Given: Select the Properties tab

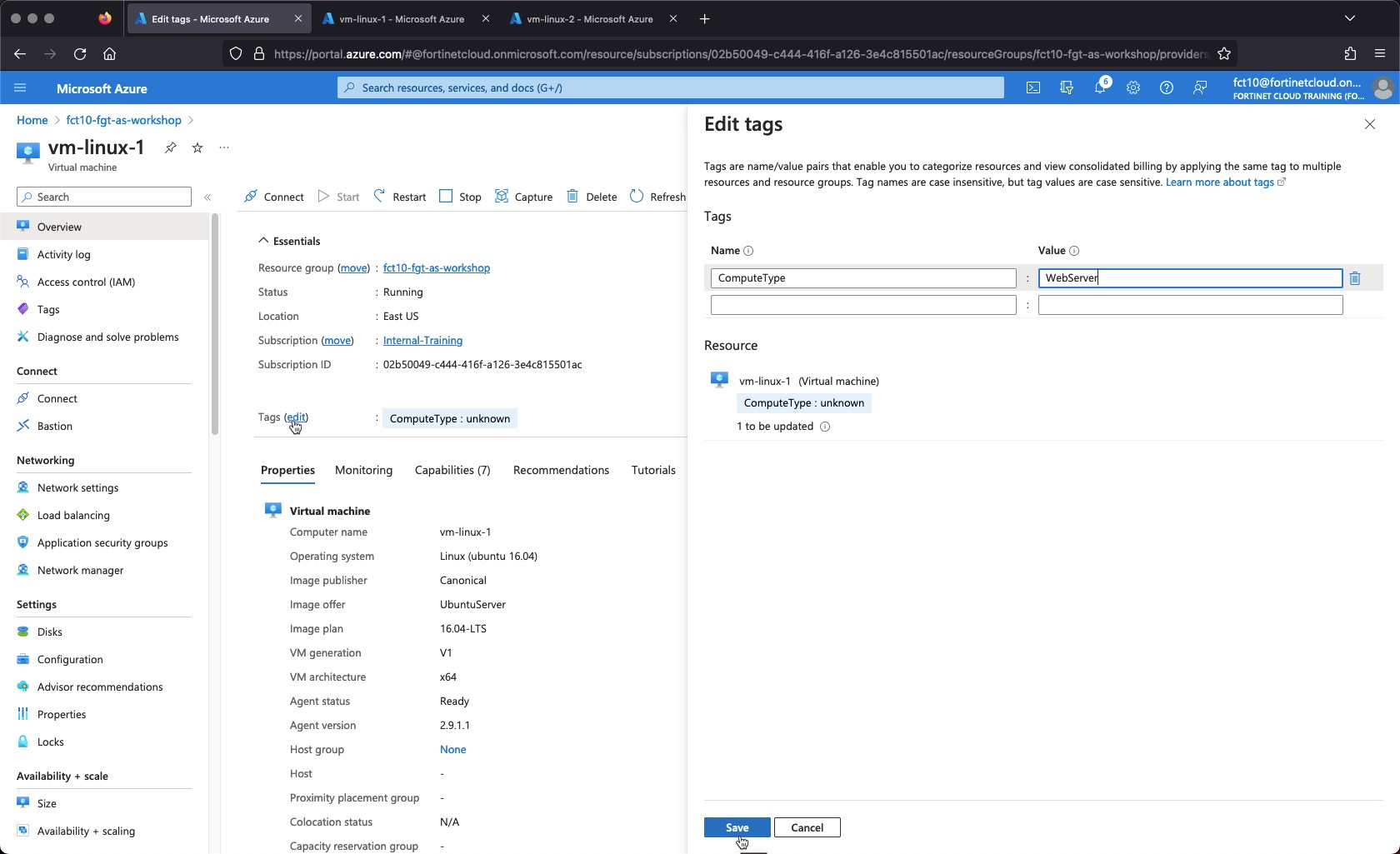Looking at the screenshot, I should point(287,470).
